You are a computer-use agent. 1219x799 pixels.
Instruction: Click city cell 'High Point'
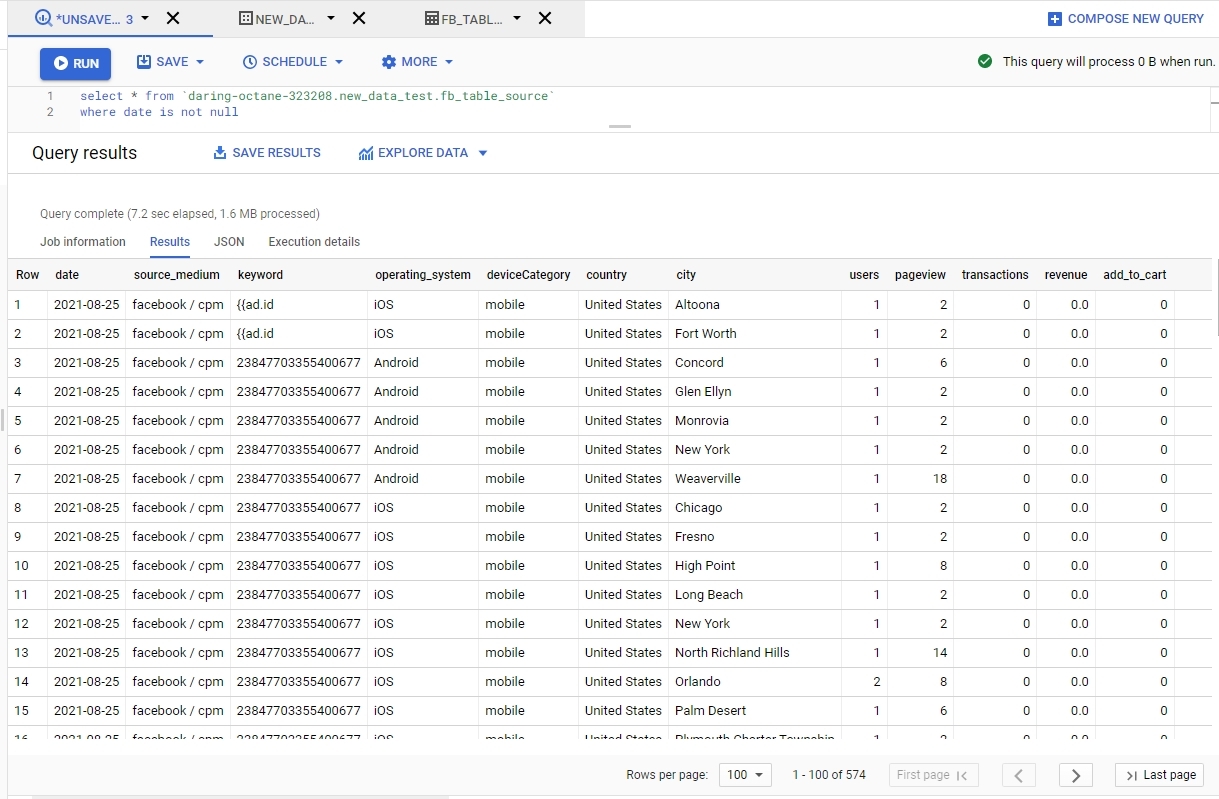click(x=705, y=566)
